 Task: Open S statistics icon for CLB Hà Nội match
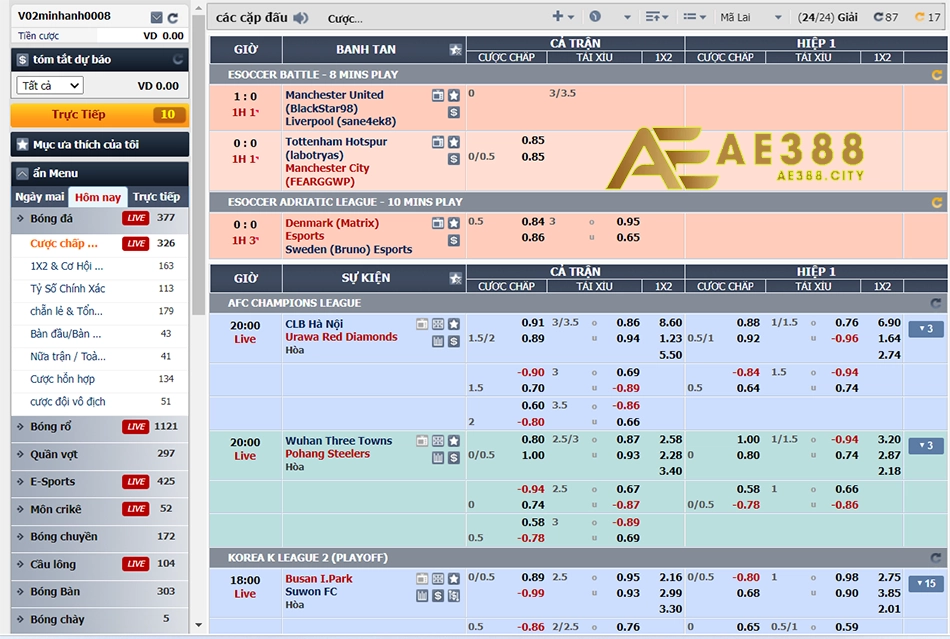click(x=454, y=341)
